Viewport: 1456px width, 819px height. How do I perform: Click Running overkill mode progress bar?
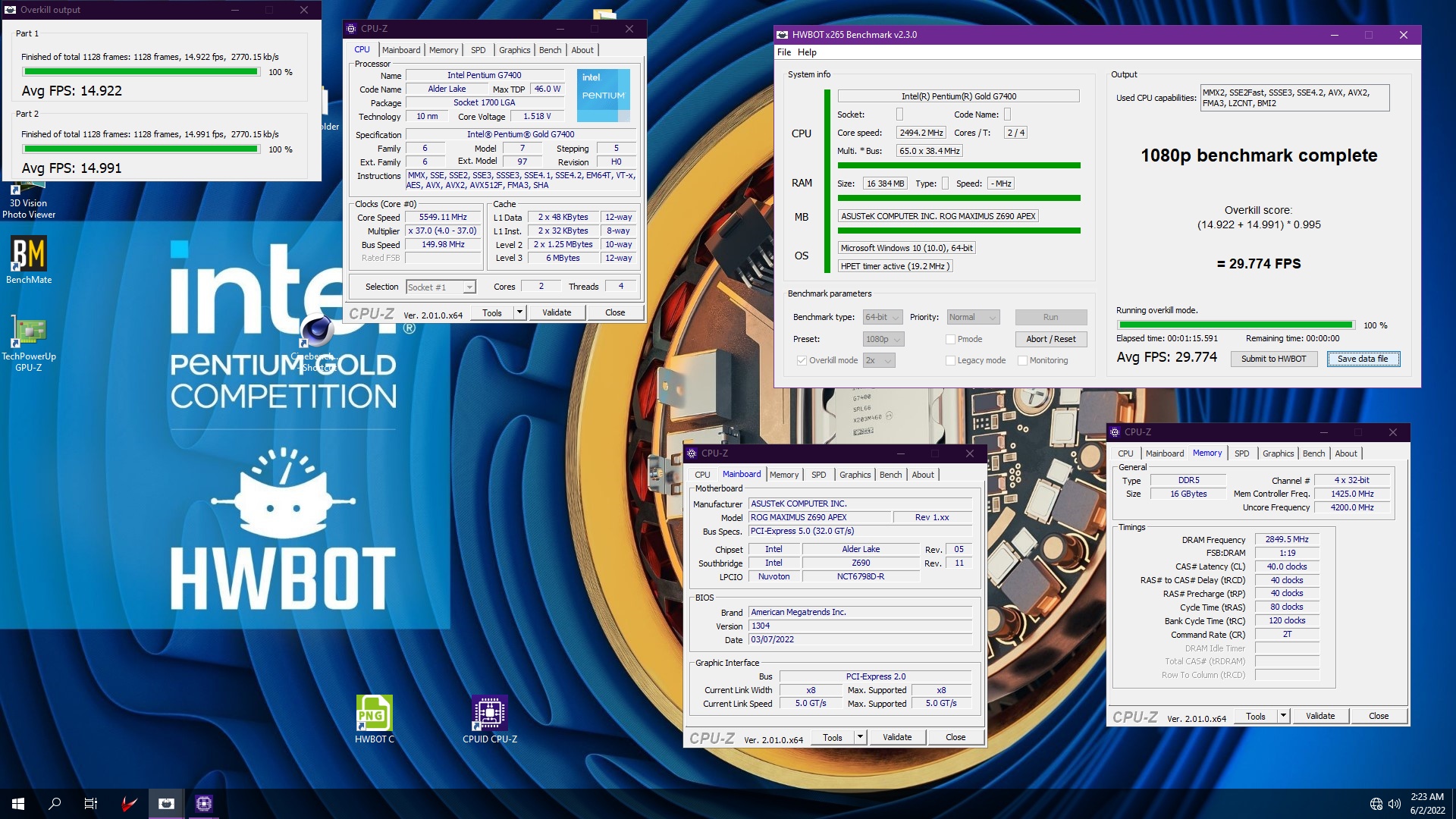pyautogui.click(x=1235, y=325)
